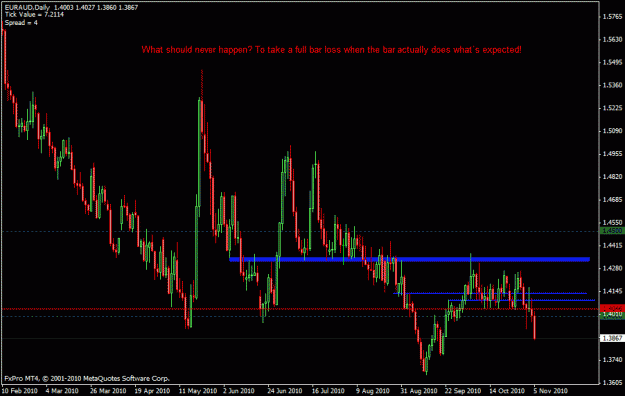This screenshot has width=625, height=396.
Task: Click the '19 Apr 2010' date label
Action: pyautogui.click(x=152, y=391)
